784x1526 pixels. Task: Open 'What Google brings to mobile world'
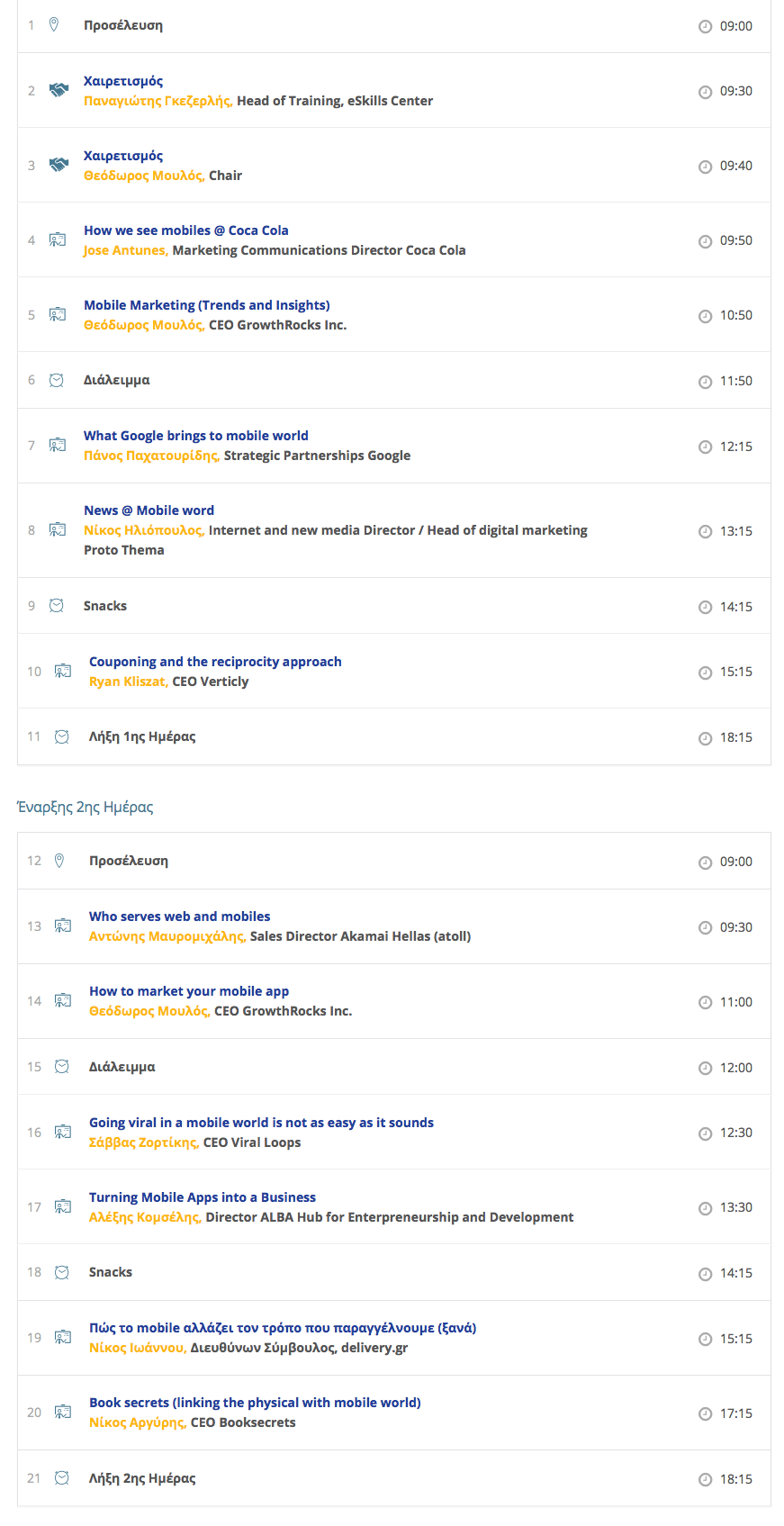(x=195, y=436)
